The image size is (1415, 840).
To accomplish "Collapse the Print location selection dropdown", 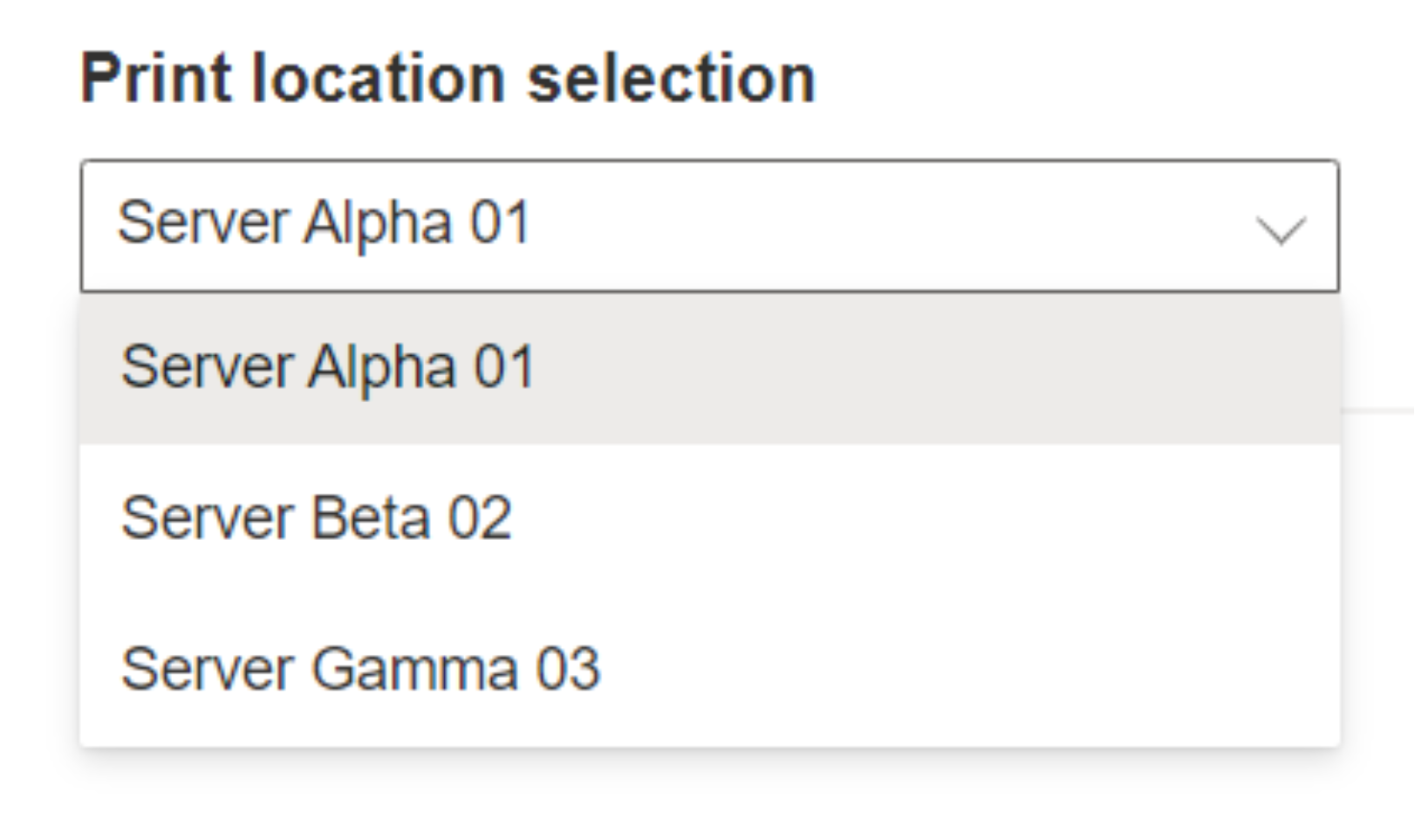I will point(1280,229).
